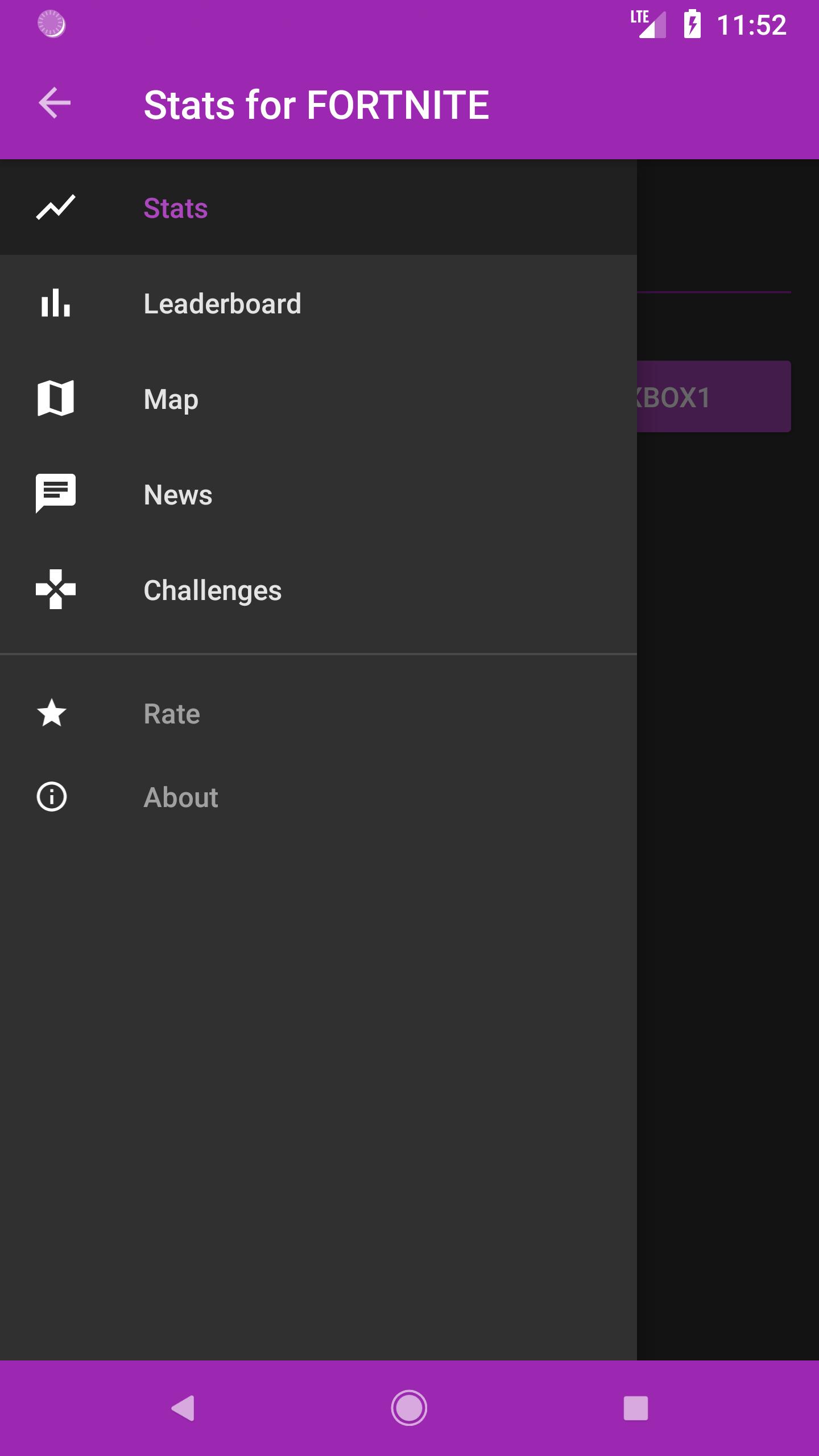Select Stats in the navigation drawer
Screen dimensions: 819x1456
176,208
